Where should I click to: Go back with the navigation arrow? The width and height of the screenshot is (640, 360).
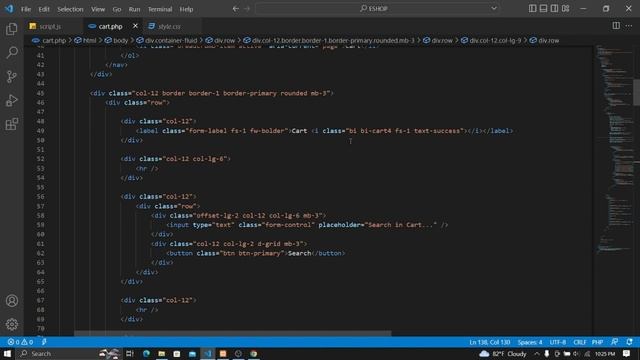236,9
